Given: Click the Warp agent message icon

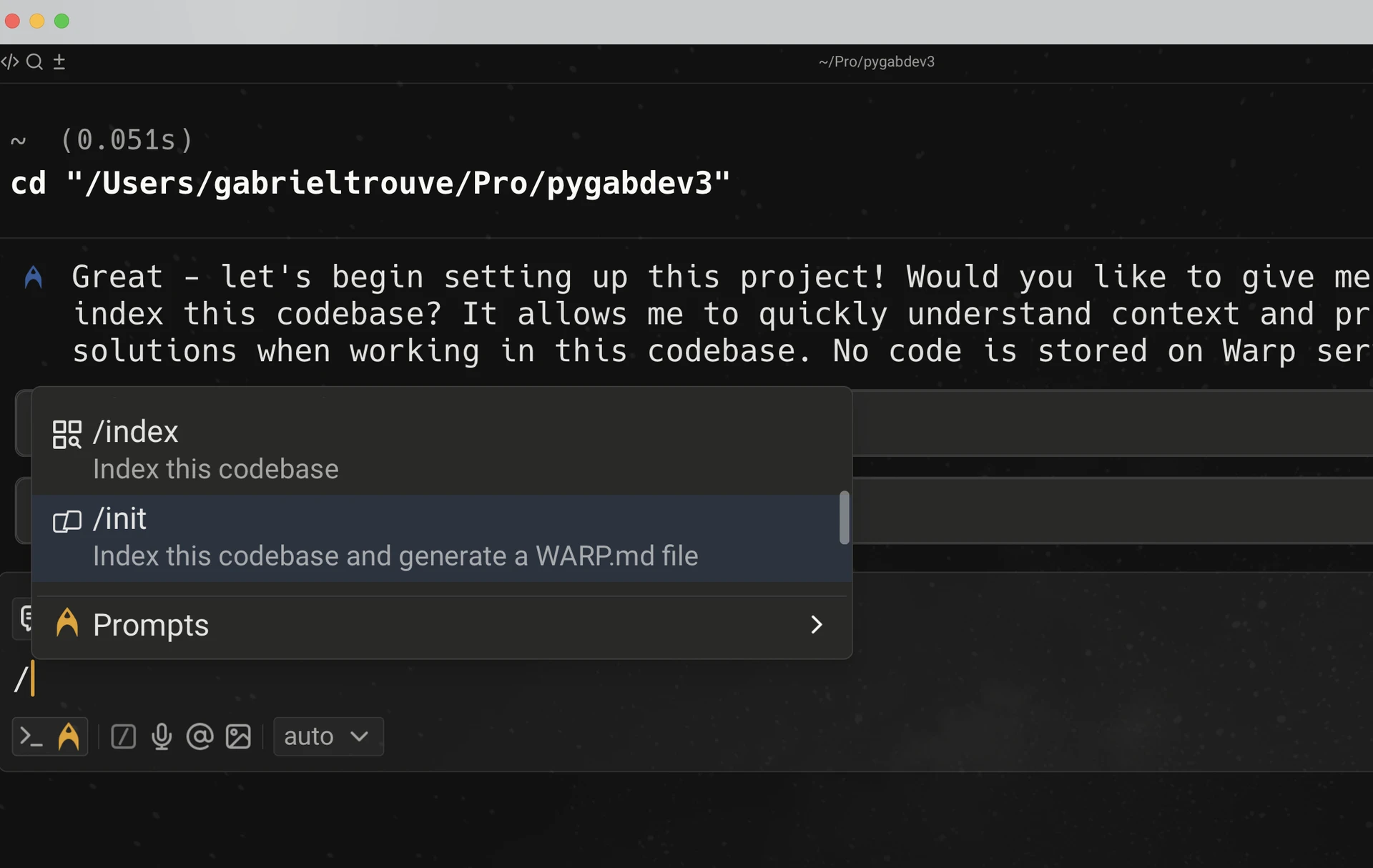Looking at the screenshot, I should click(34, 277).
